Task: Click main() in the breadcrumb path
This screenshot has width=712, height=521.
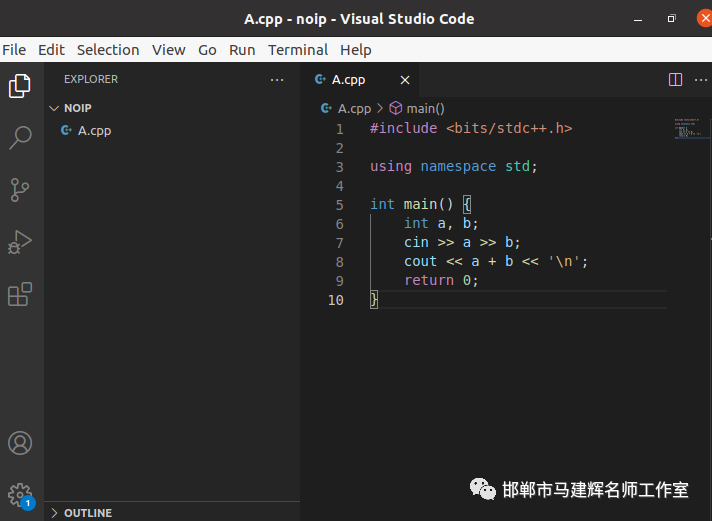Action: [x=425, y=109]
